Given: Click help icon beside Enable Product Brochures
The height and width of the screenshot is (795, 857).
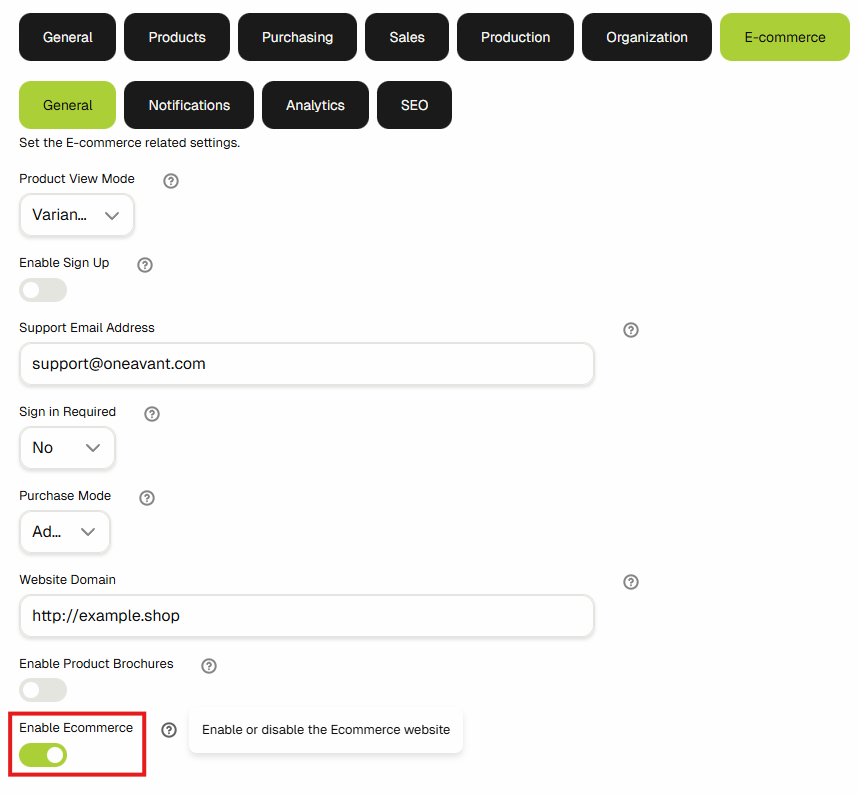Looking at the screenshot, I should 209,666.
